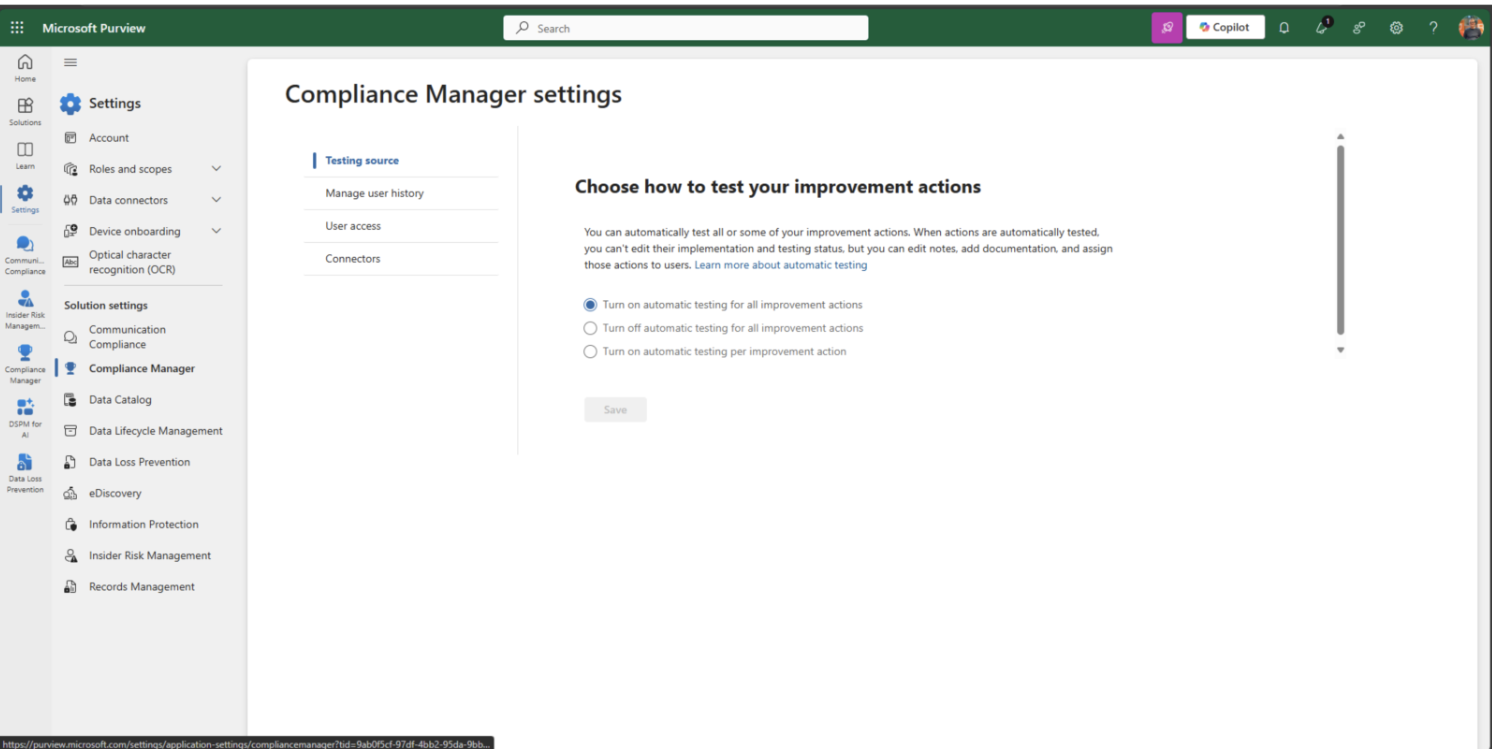This screenshot has width=1492, height=749.
Task: Open Compliance Manager trophy rail icon
Action: [25, 364]
